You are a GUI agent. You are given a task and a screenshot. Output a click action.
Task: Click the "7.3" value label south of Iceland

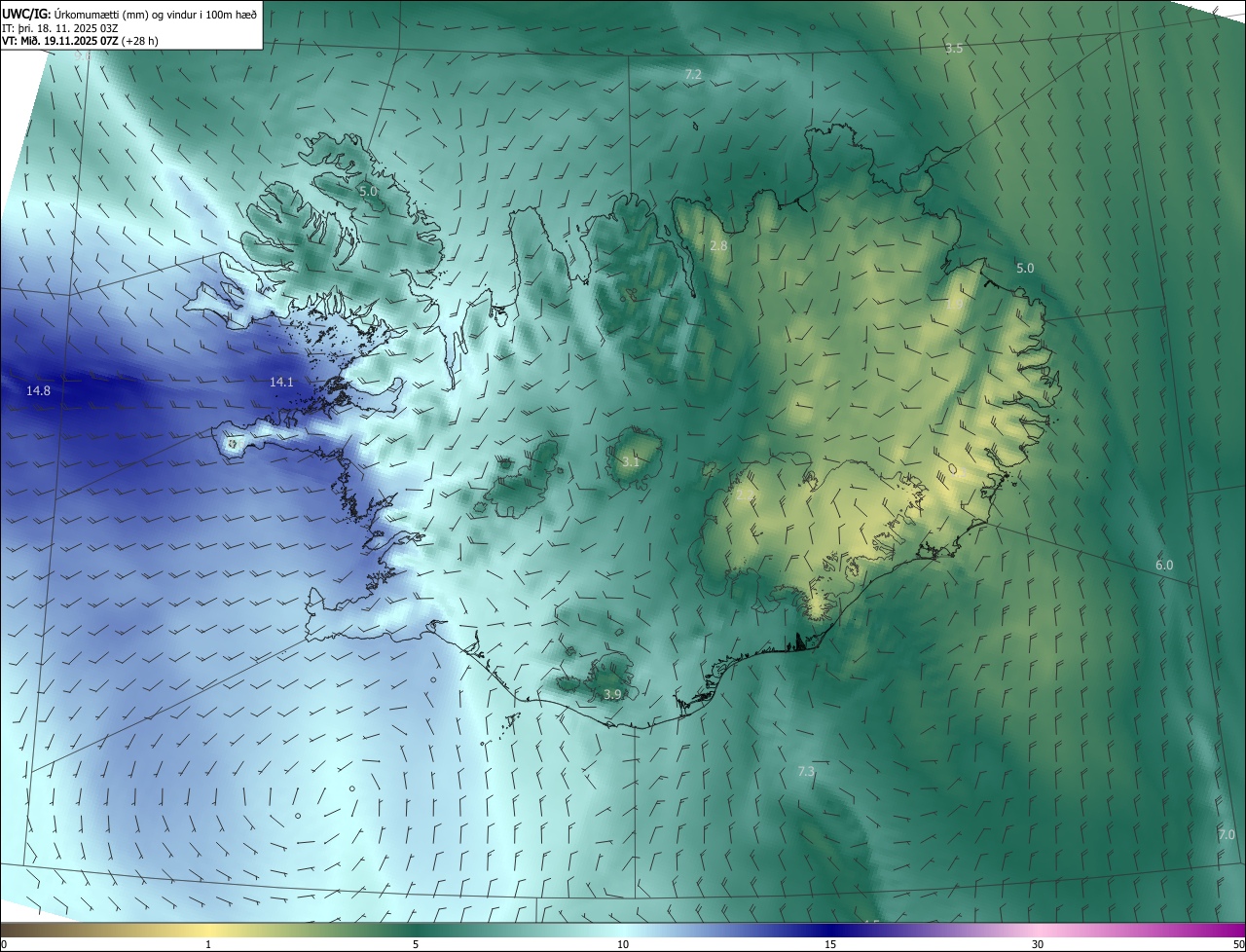pyautogui.click(x=806, y=772)
